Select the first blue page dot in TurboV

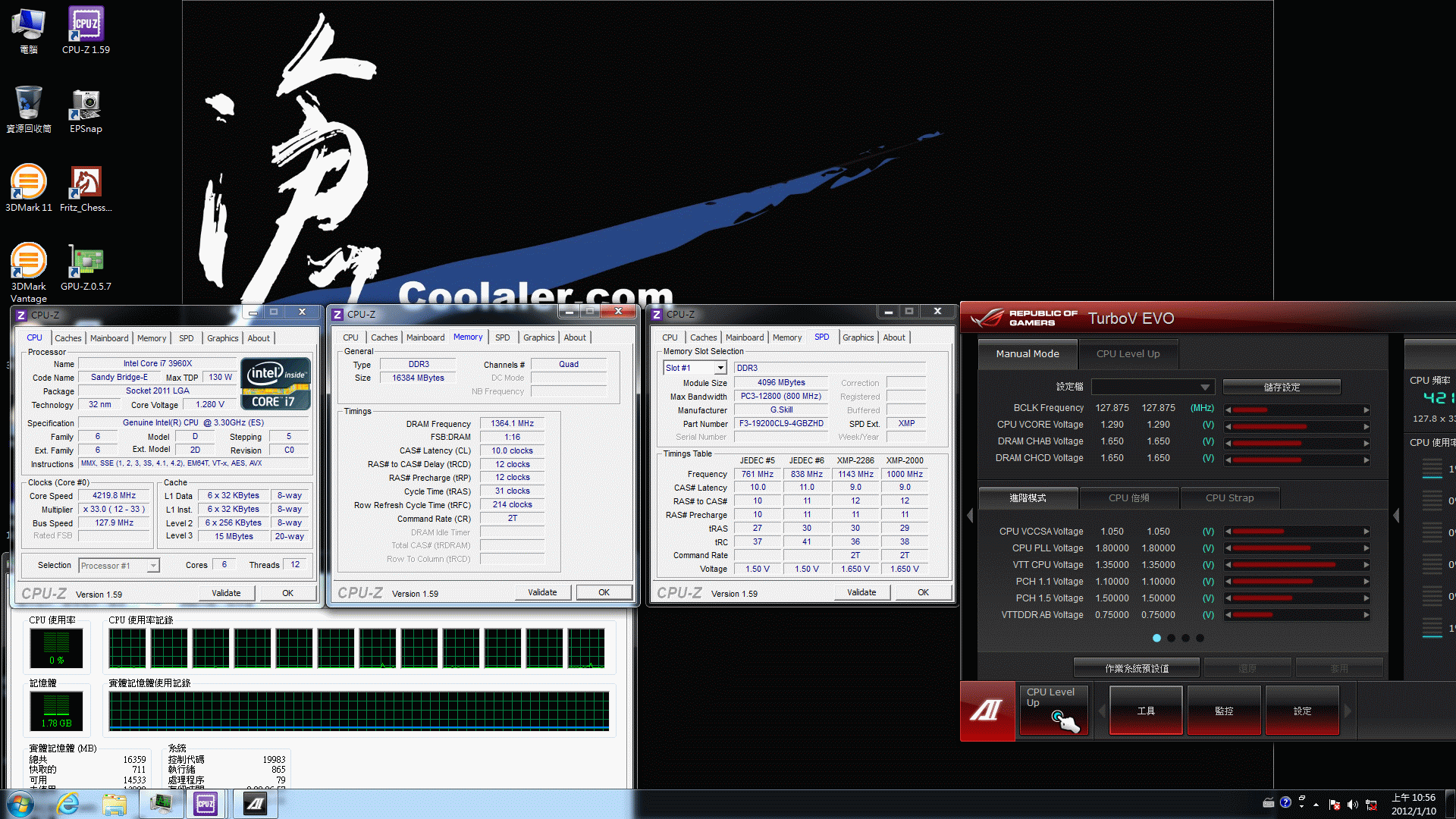click(1156, 638)
